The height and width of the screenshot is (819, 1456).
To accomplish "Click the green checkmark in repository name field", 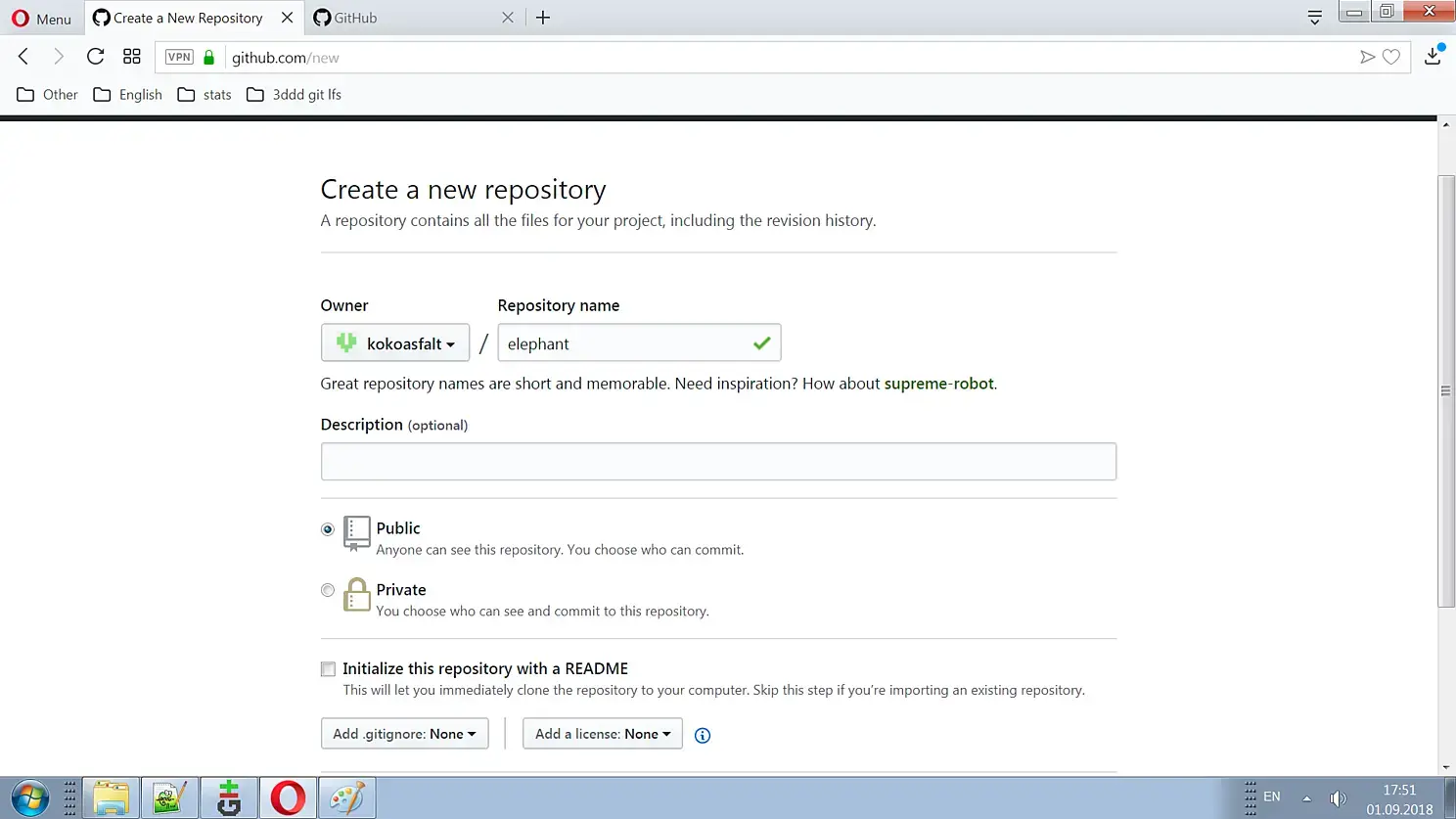I will pos(761,343).
